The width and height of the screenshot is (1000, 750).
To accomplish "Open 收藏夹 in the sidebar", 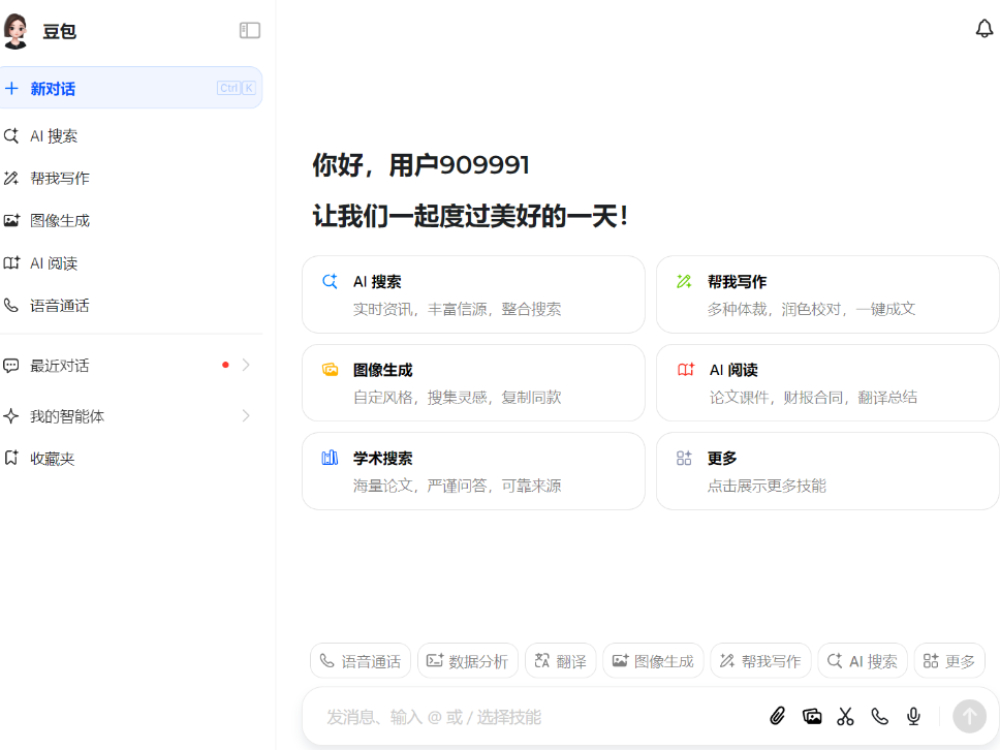I will (x=130, y=458).
